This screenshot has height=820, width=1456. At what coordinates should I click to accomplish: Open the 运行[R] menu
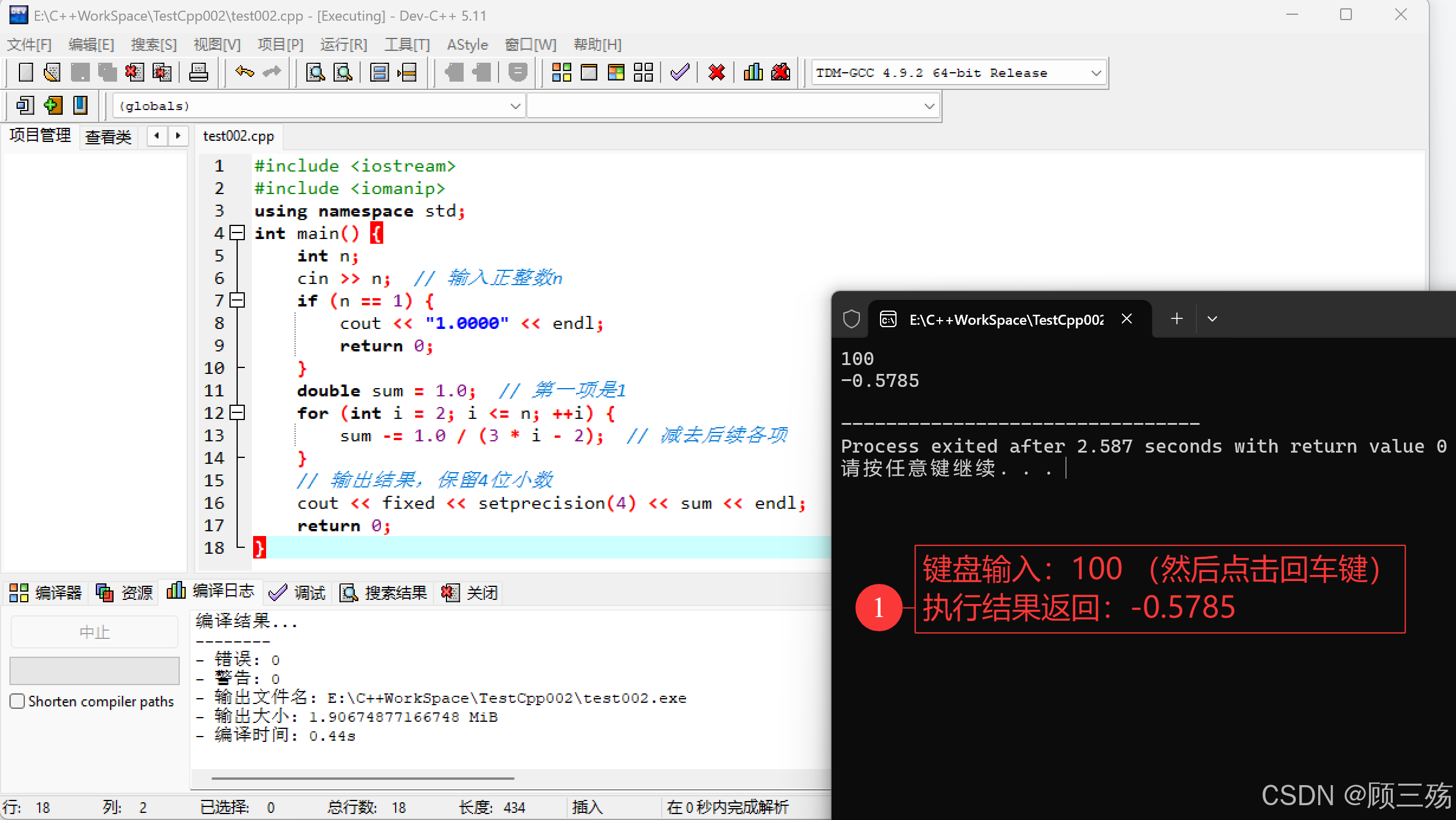point(343,45)
